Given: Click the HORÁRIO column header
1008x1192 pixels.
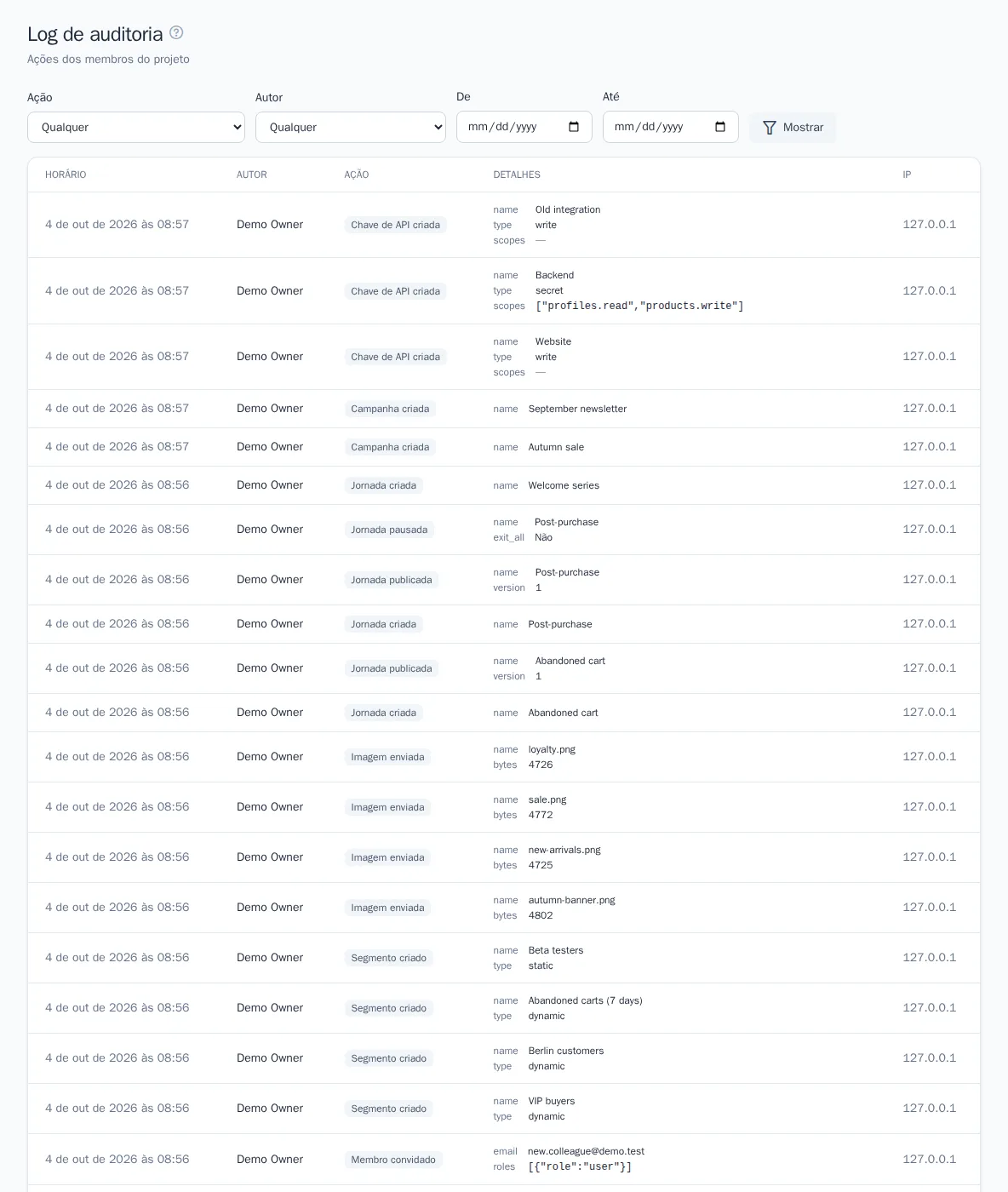Looking at the screenshot, I should [x=66, y=175].
